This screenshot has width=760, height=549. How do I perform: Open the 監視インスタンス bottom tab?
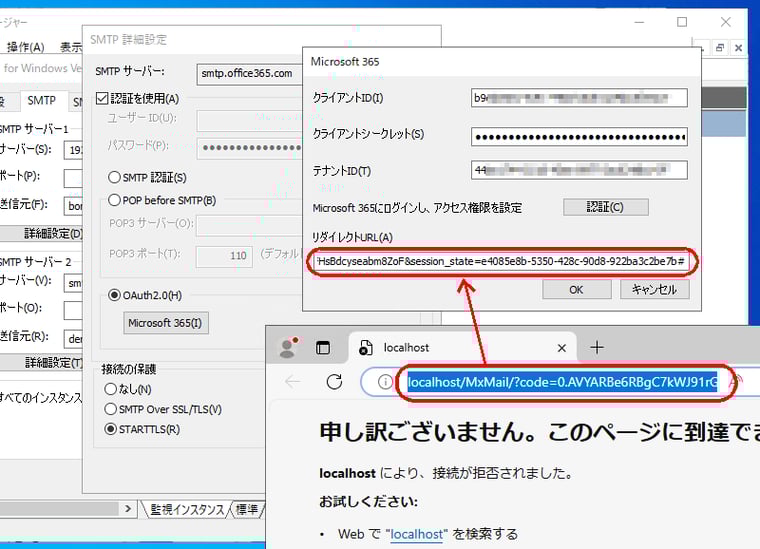point(187,509)
